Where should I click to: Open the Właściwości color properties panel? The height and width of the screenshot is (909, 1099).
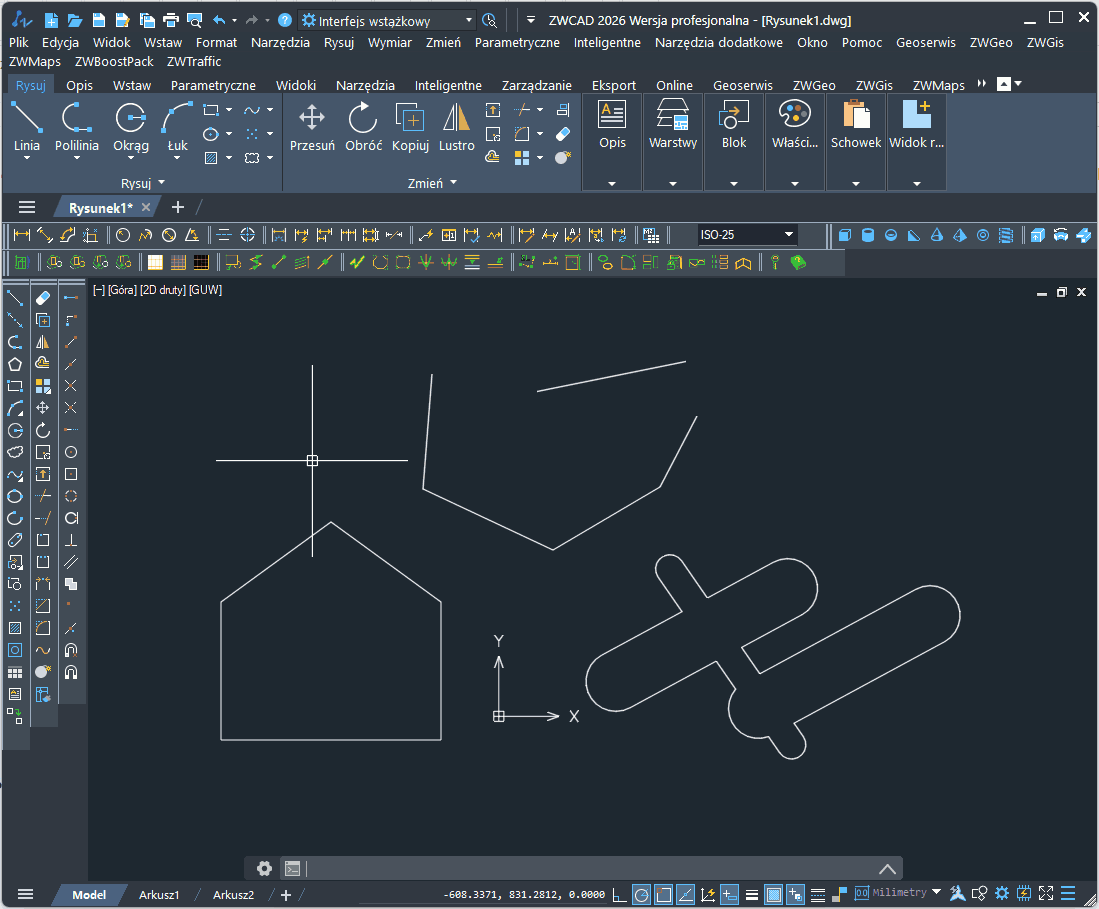[795, 127]
